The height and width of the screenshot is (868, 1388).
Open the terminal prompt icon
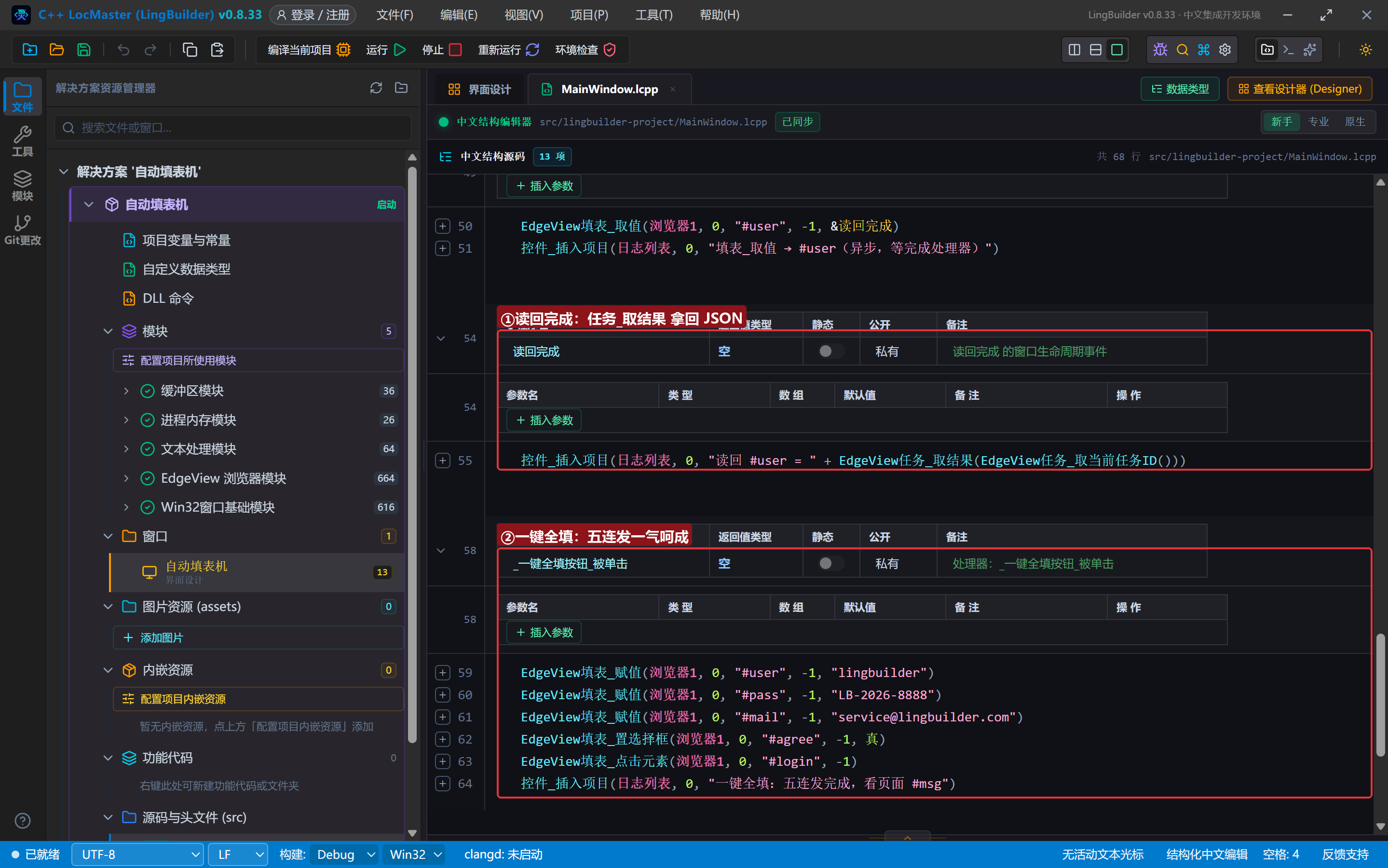coord(1289,50)
